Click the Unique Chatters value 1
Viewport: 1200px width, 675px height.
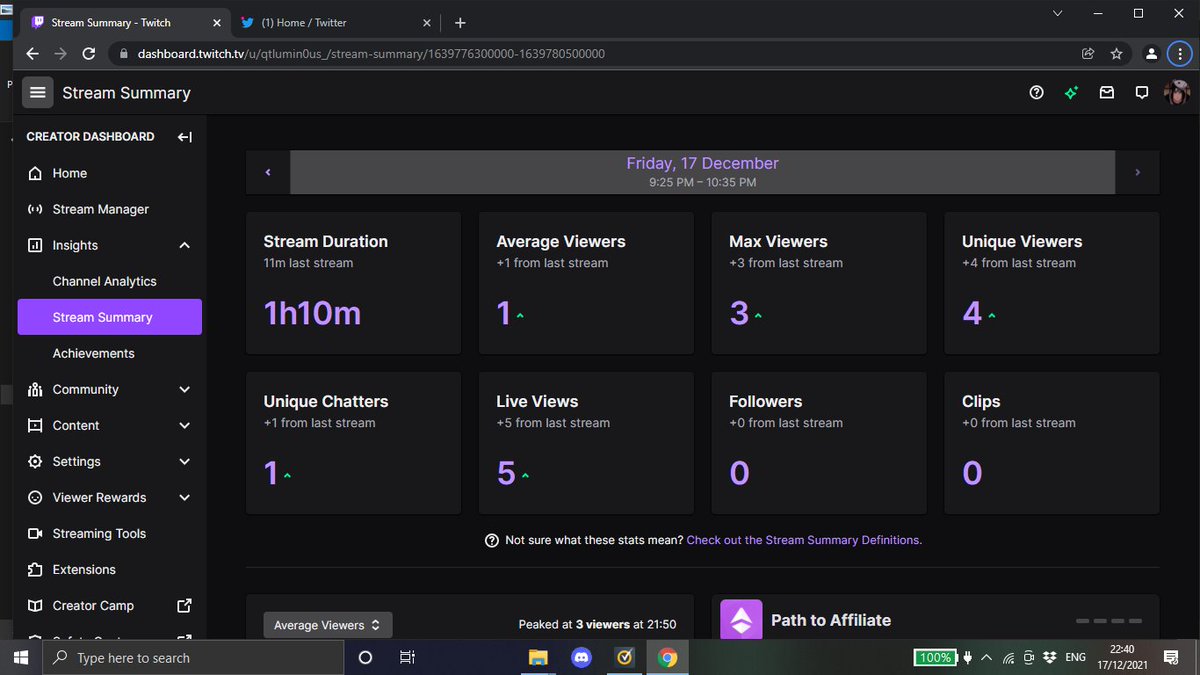pyautogui.click(x=271, y=473)
